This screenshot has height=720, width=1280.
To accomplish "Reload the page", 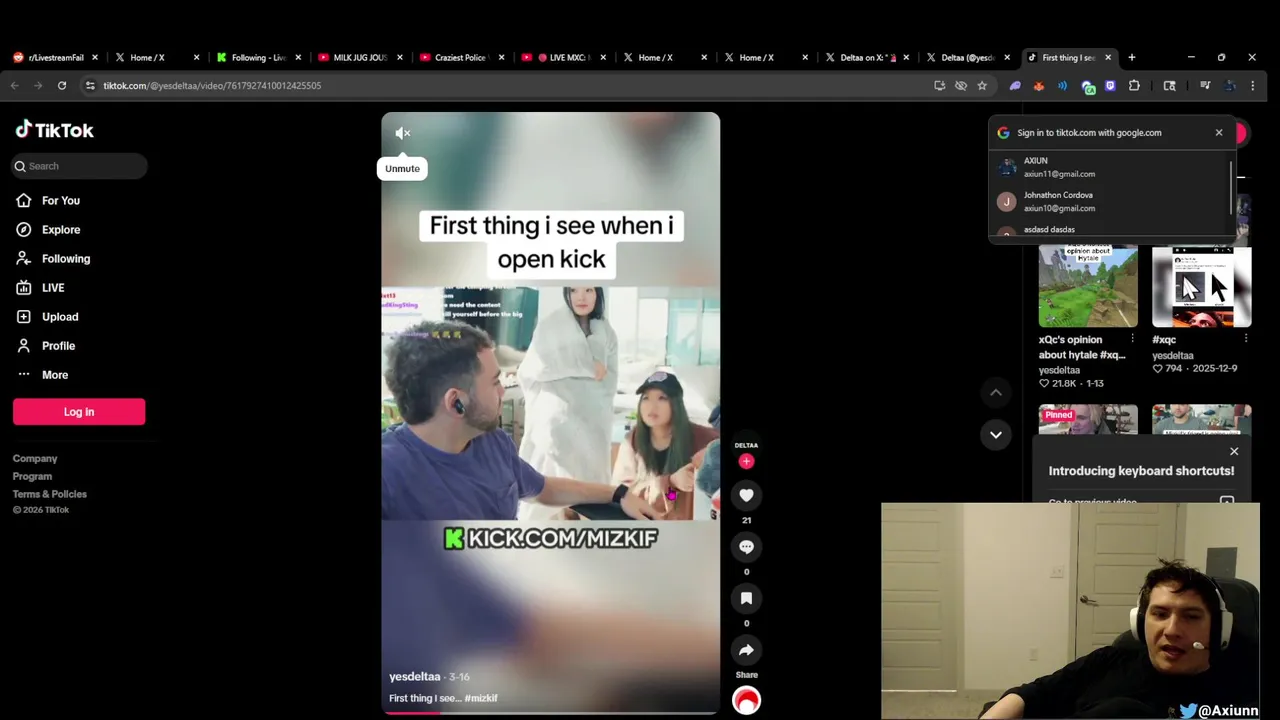I will 62,86.
